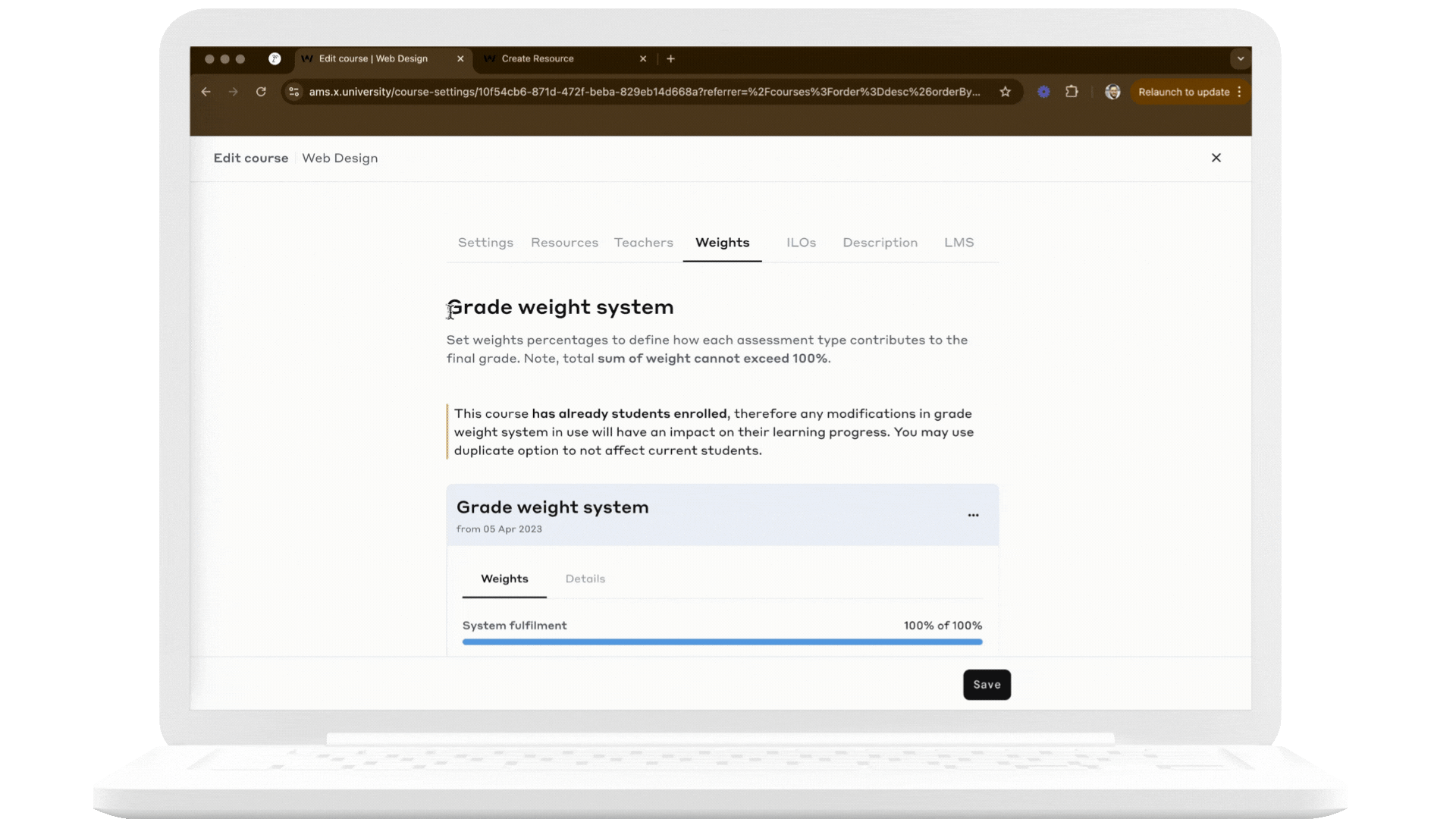Open the Grade weight system ellipsis menu
The image size is (1456, 819).
pos(973,515)
